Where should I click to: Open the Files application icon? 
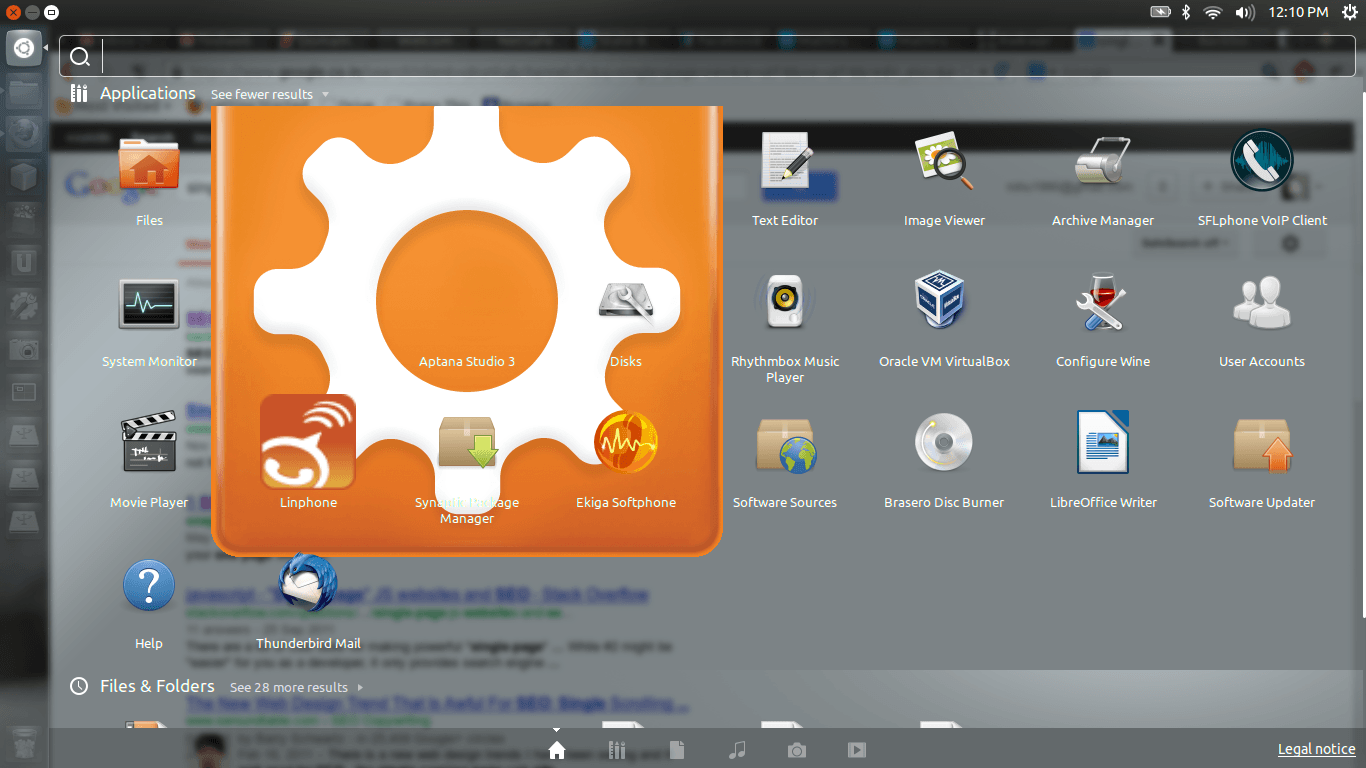click(149, 164)
